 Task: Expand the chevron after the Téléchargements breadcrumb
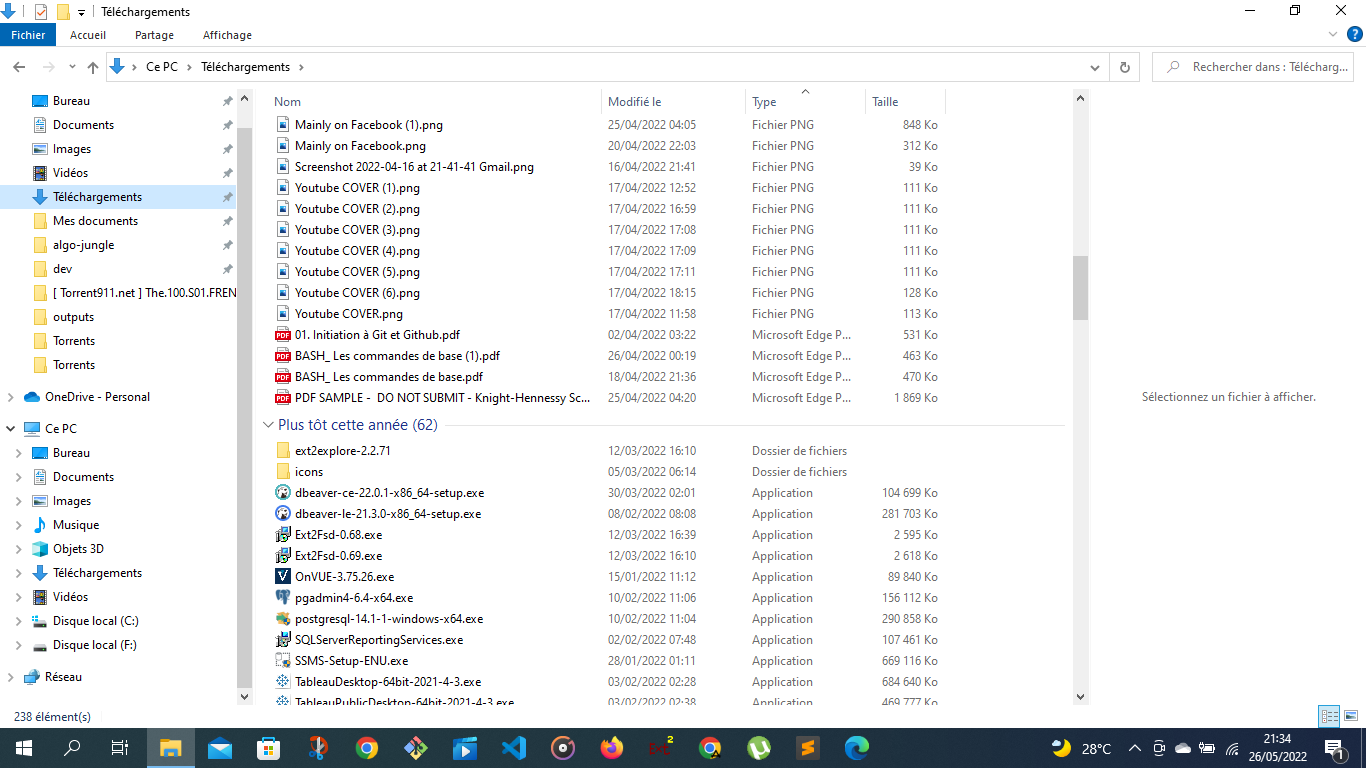pyautogui.click(x=301, y=67)
